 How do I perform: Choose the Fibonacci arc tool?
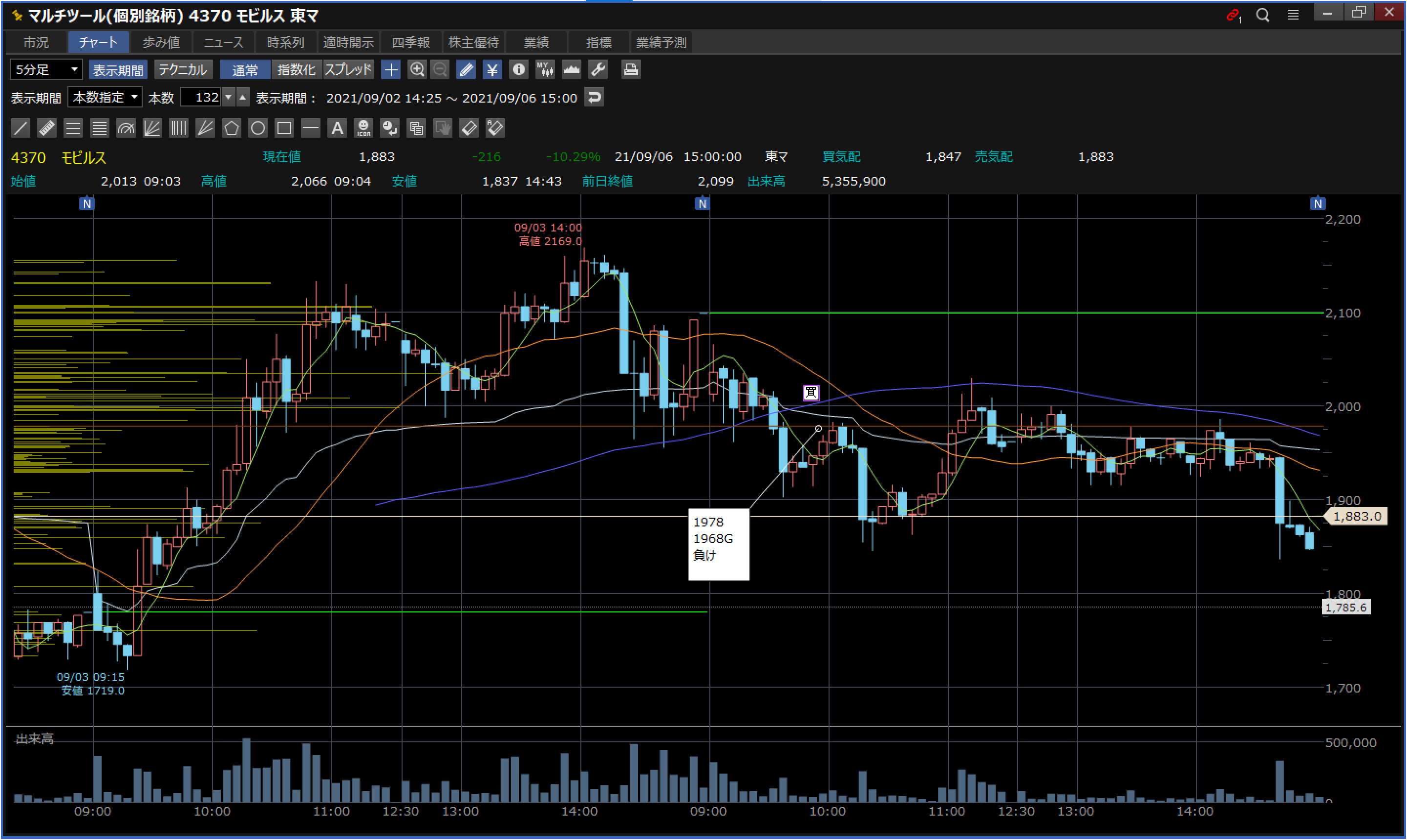(x=126, y=128)
